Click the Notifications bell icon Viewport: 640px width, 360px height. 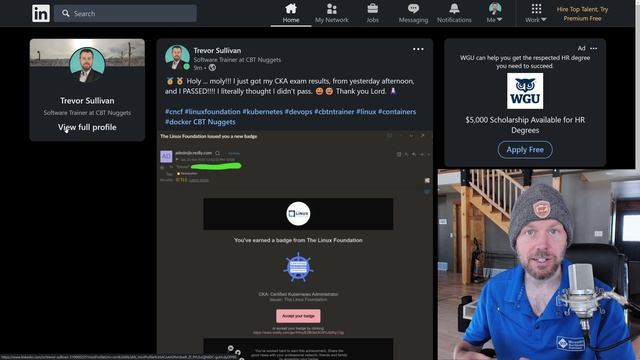pyautogui.click(x=454, y=9)
